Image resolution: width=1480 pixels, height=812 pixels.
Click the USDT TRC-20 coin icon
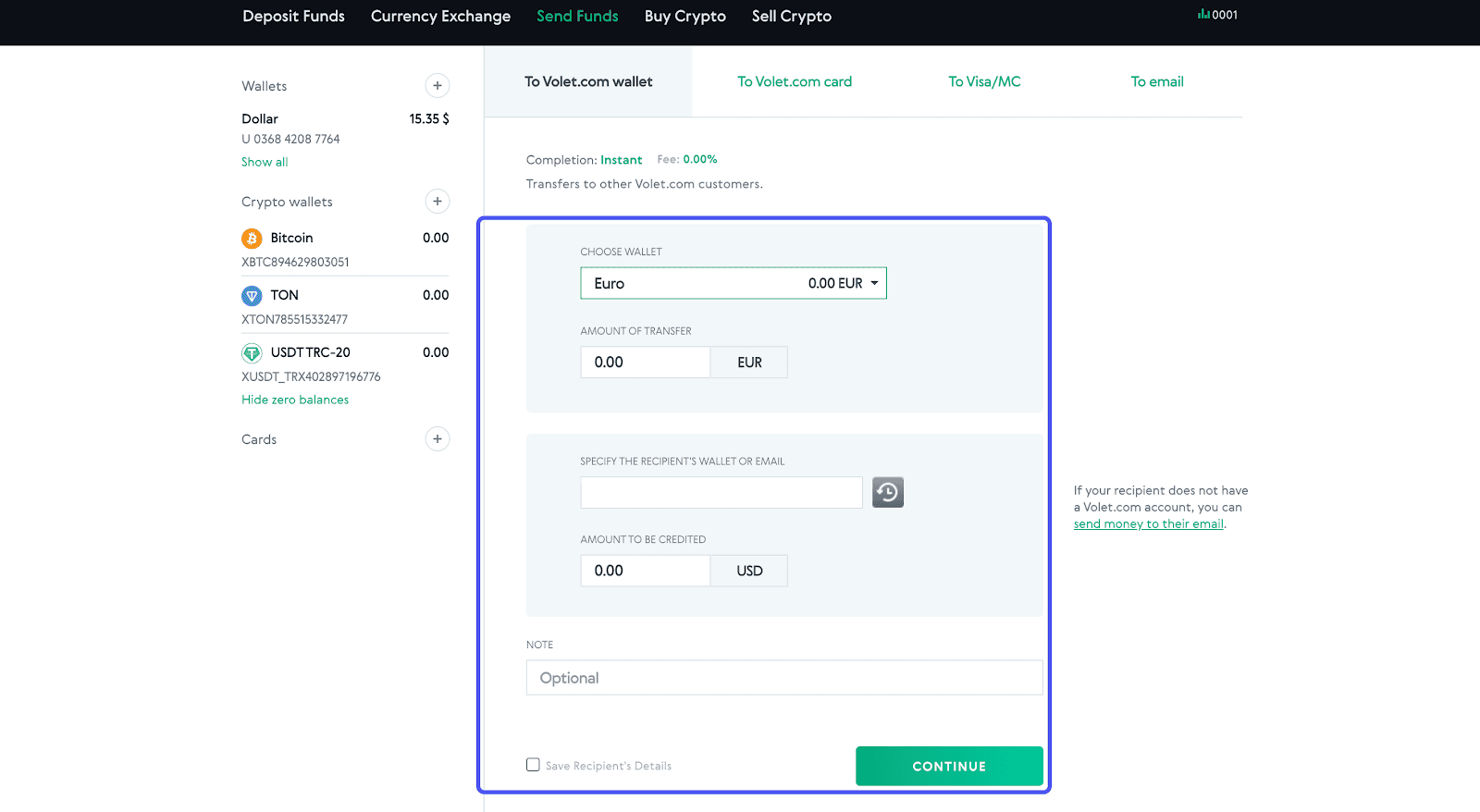[252, 353]
